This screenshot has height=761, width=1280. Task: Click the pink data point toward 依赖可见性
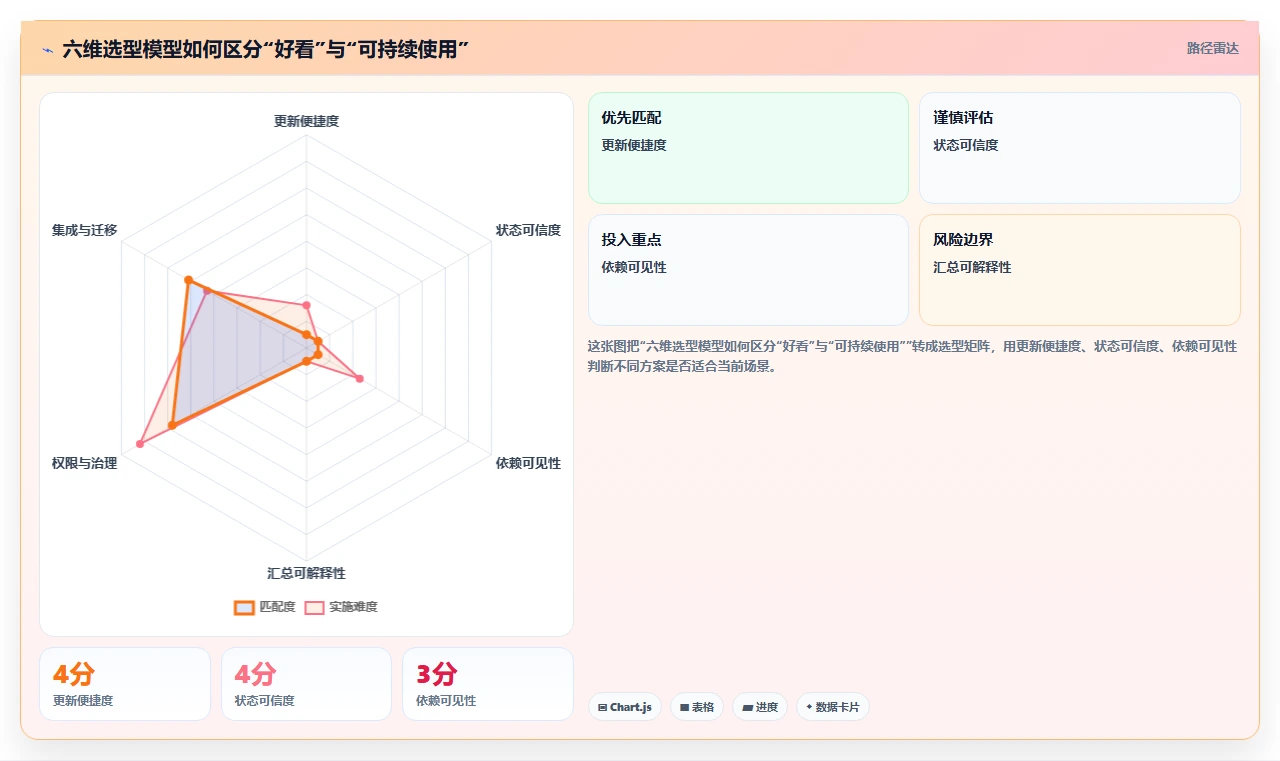coord(360,378)
